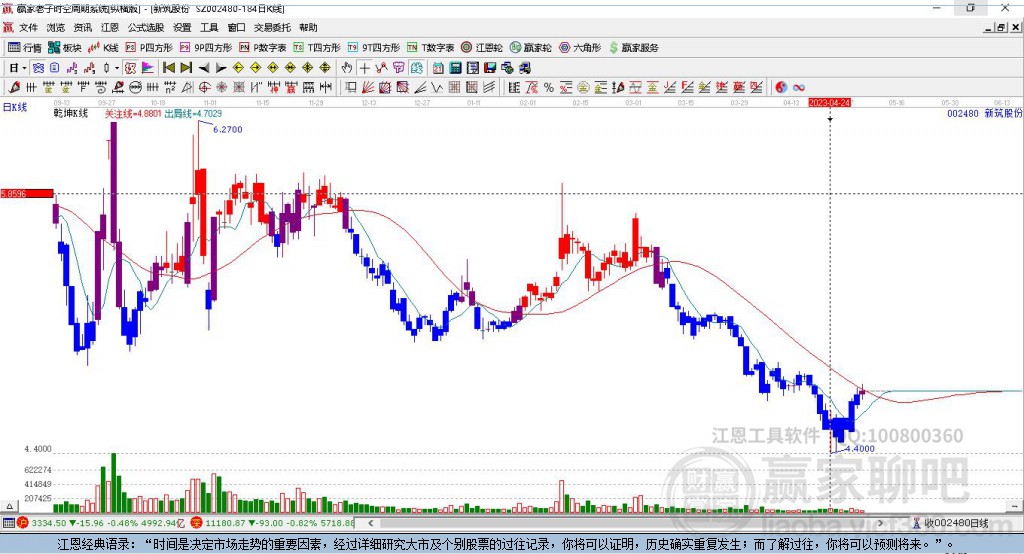
Task: Toggle the 日K线 period label
Action: pyautogui.click(x=15, y=108)
